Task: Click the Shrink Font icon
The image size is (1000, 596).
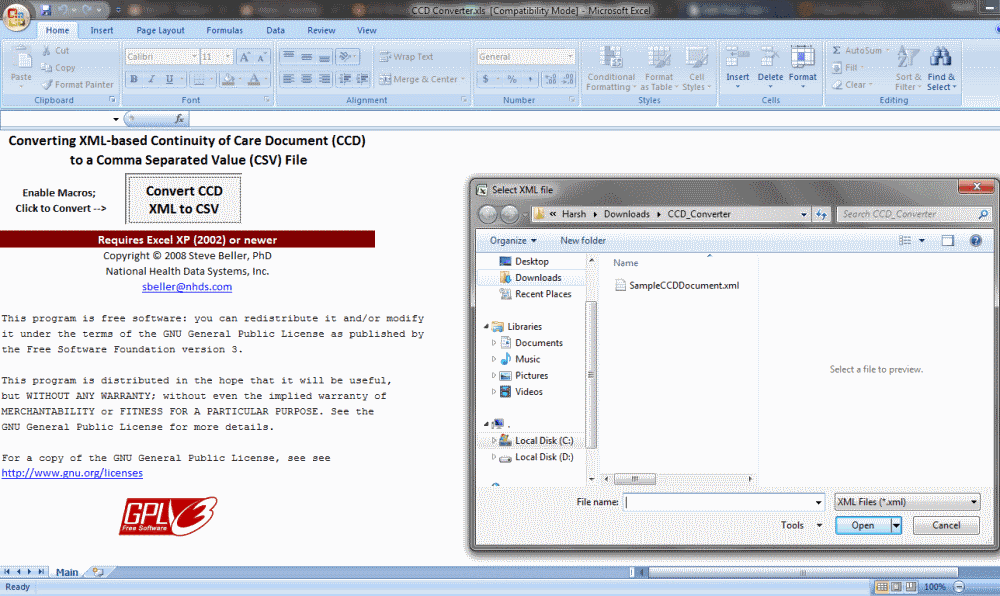Action: click(x=260, y=57)
